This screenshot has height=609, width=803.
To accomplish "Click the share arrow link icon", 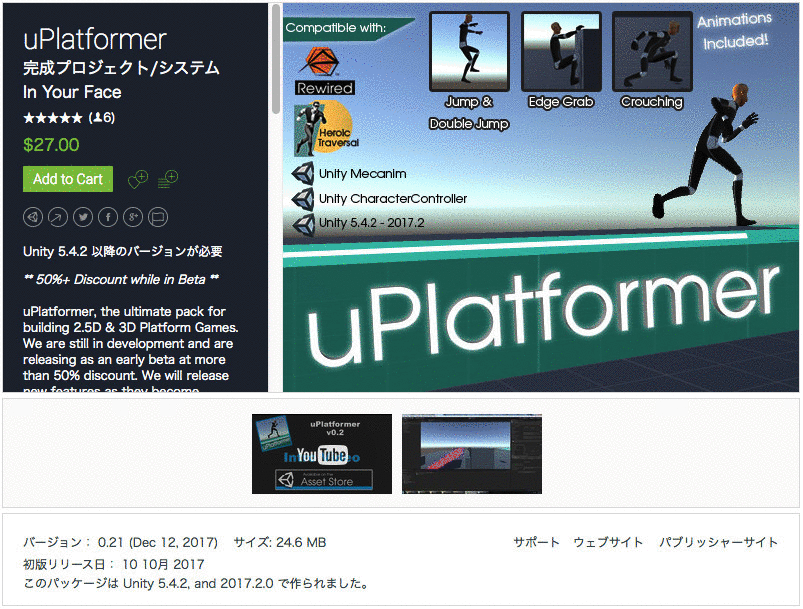I will point(58,217).
